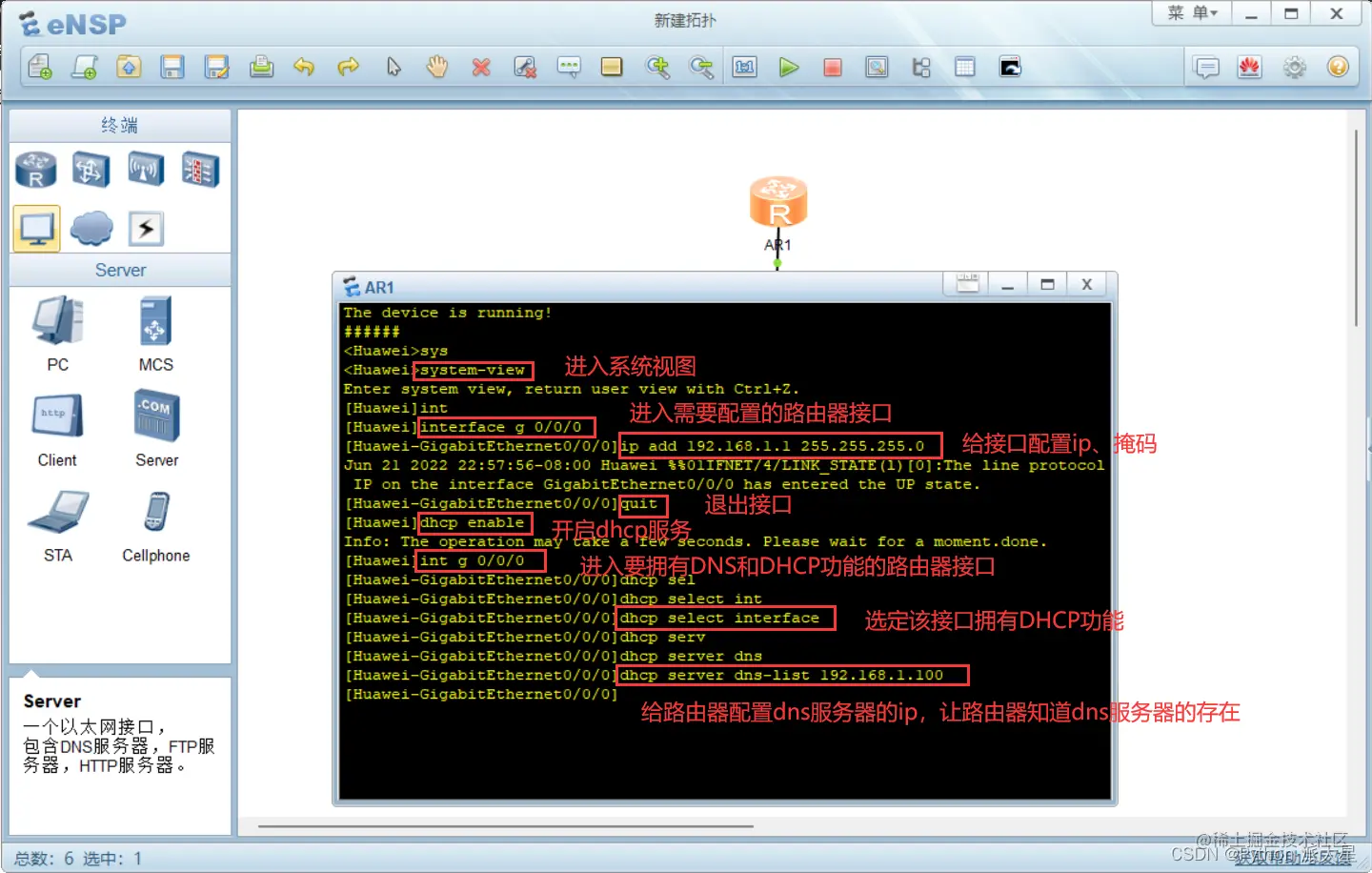The width and height of the screenshot is (1372, 873).
Task: Redo the last action
Action: click(348, 67)
